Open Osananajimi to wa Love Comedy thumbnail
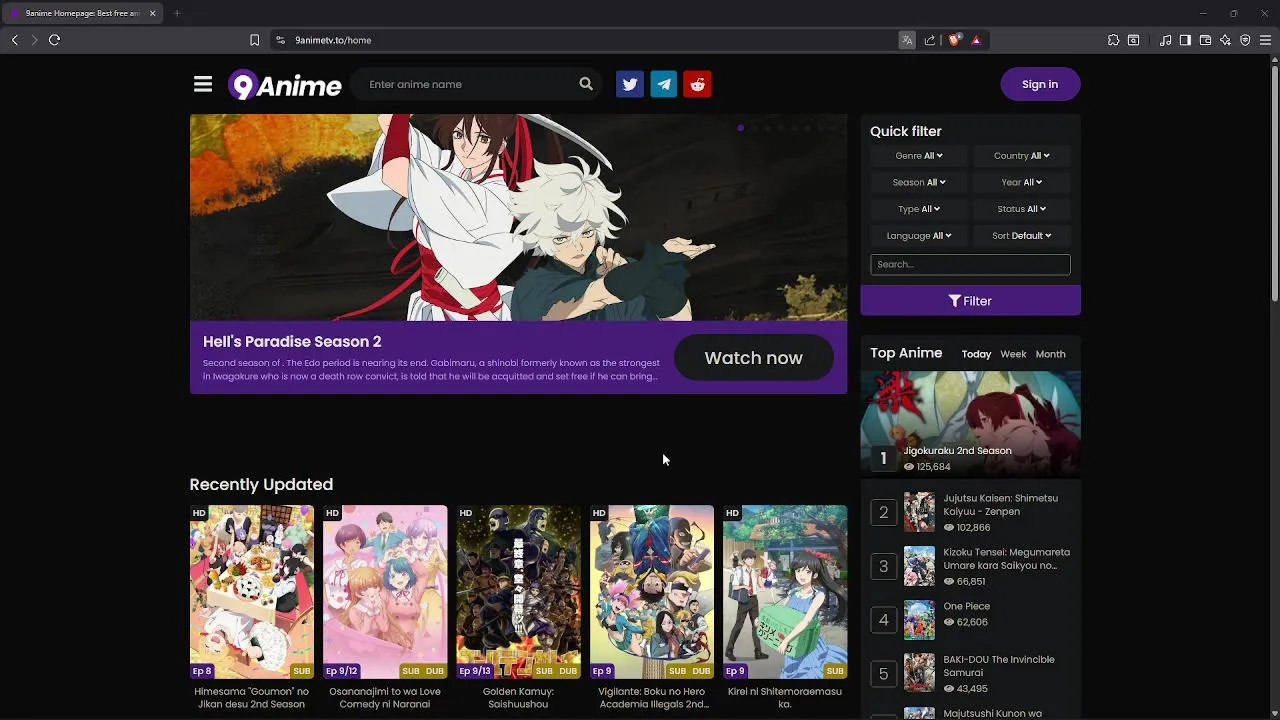 click(385, 592)
